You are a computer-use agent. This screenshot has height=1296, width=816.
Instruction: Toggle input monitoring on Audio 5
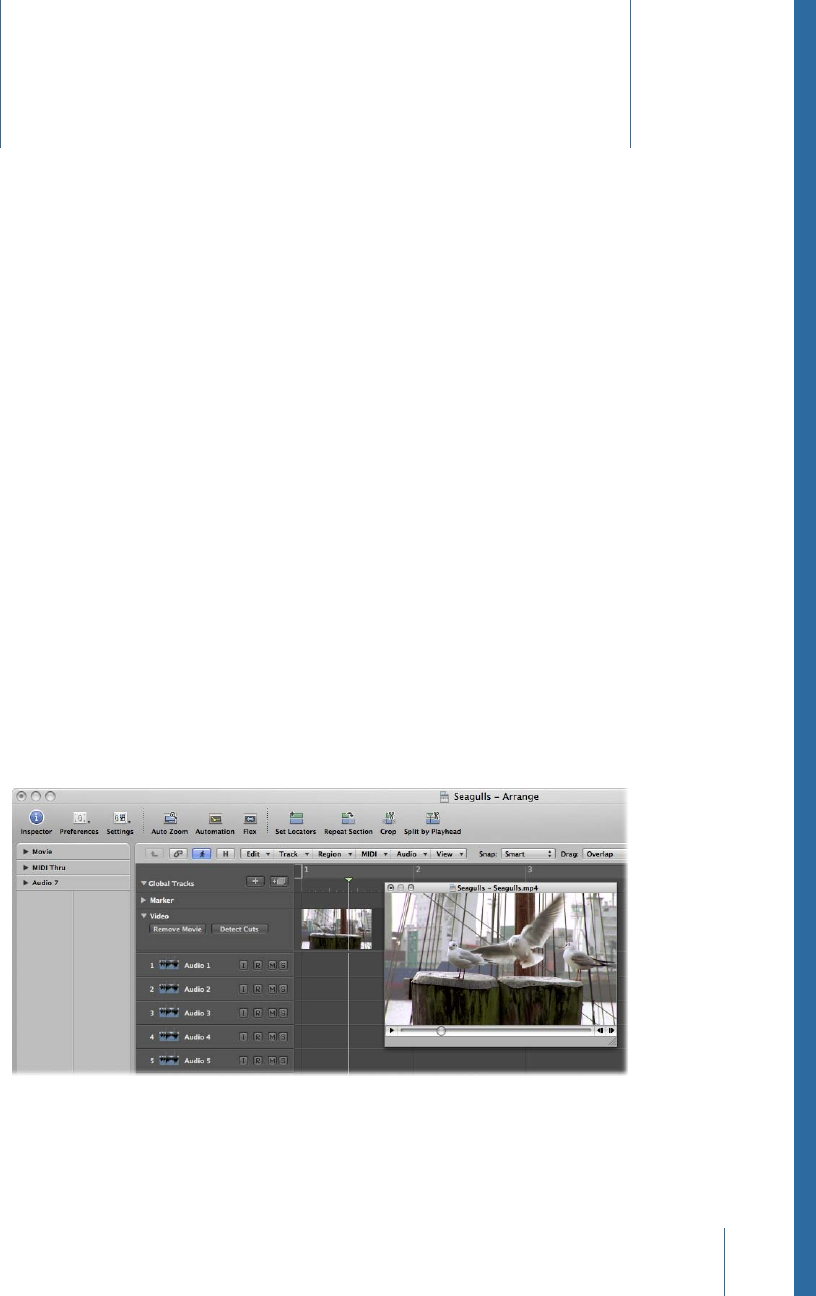[243, 1060]
